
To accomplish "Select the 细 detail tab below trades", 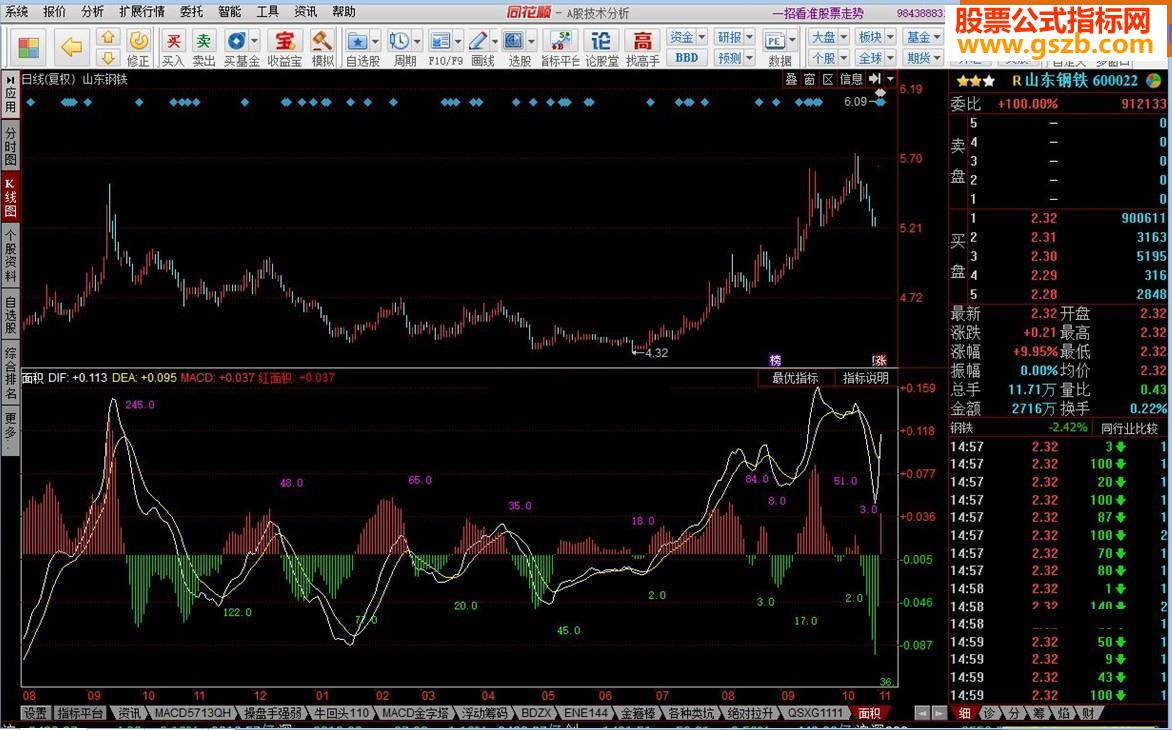I will coord(965,714).
